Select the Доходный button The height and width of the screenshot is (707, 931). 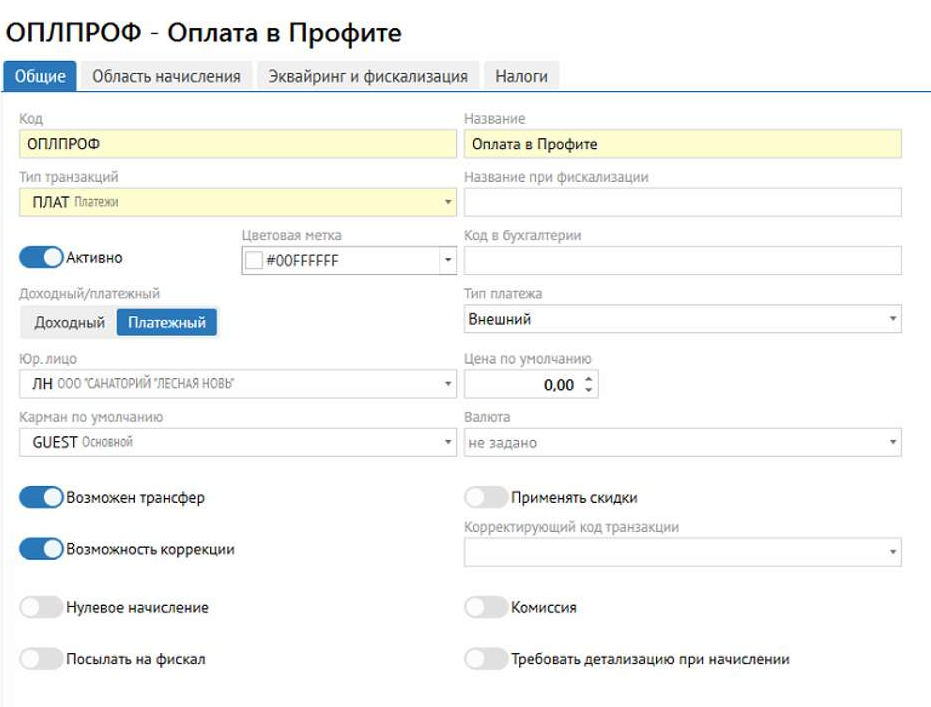69,323
